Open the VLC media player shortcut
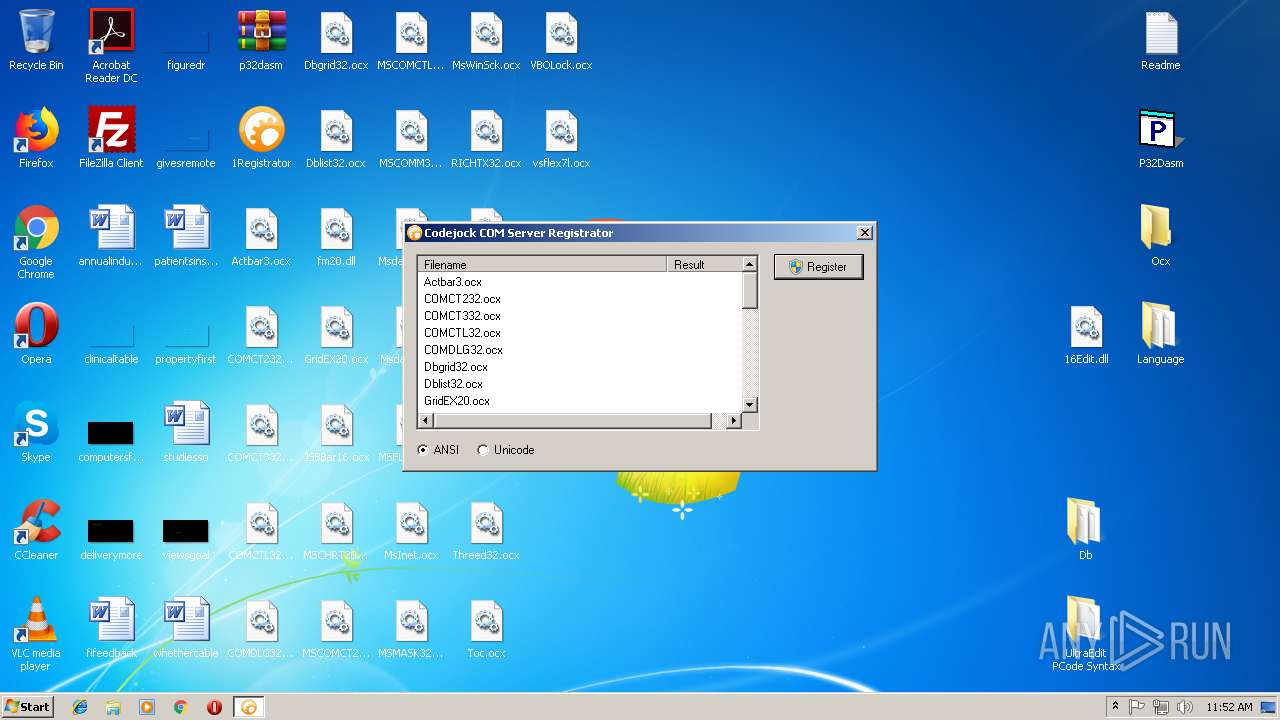The height and width of the screenshot is (720, 1280). click(36, 635)
